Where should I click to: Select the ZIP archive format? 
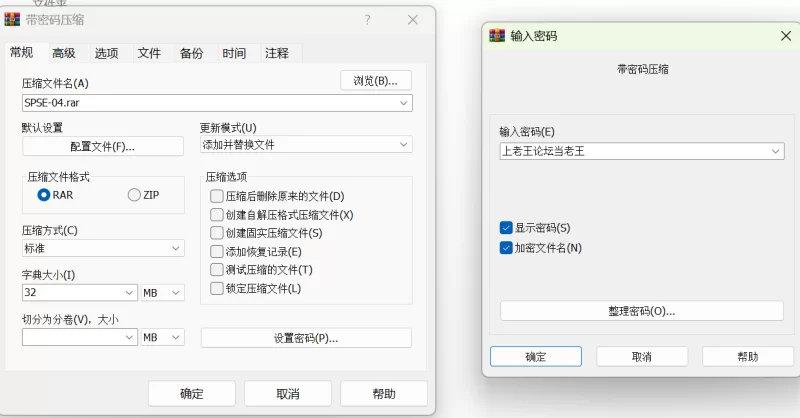[134, 195]
